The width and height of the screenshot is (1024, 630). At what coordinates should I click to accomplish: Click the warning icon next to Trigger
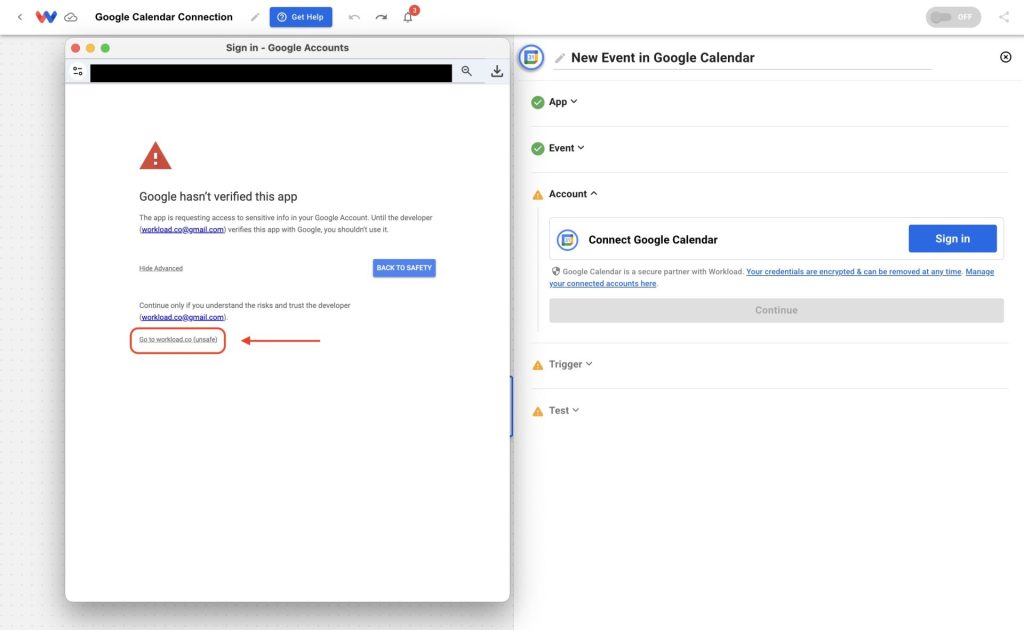point(537,365)
